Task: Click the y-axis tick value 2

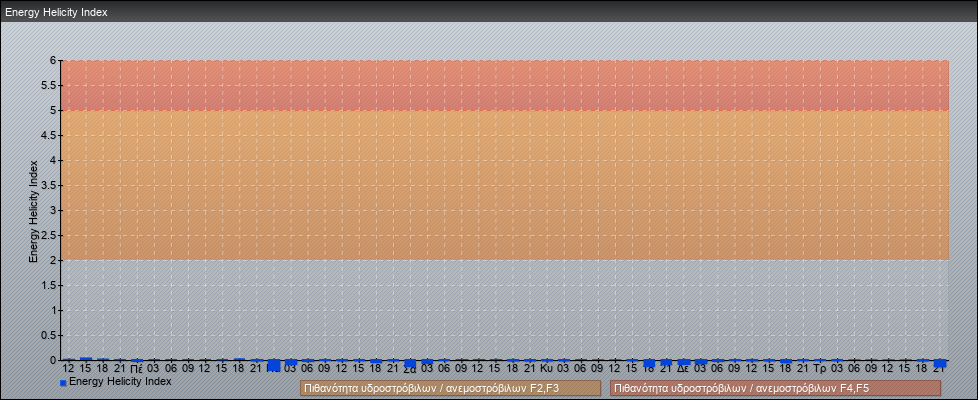Action: coord(53,260)
